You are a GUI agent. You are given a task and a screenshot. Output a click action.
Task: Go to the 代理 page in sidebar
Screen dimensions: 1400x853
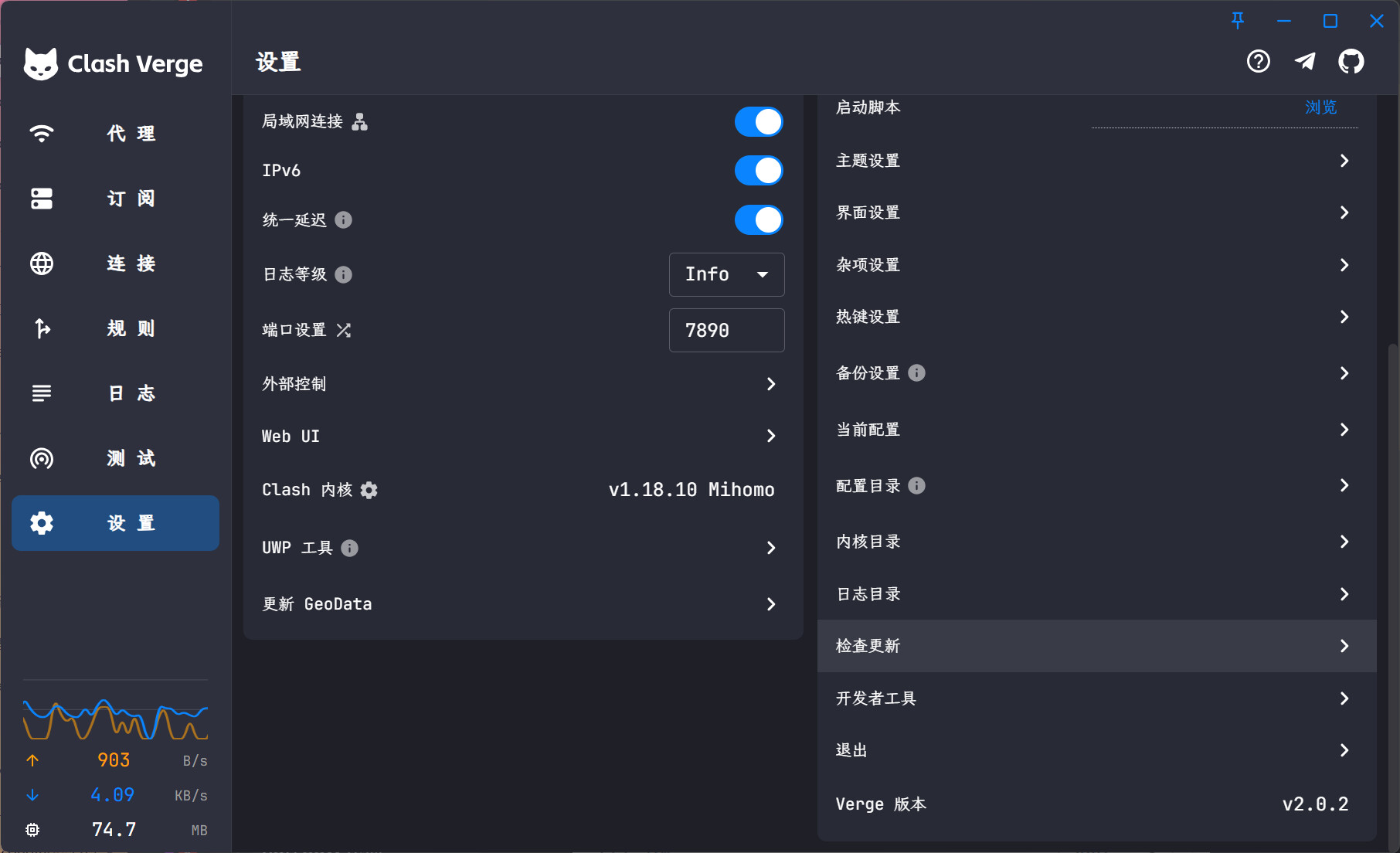[116, 134]
